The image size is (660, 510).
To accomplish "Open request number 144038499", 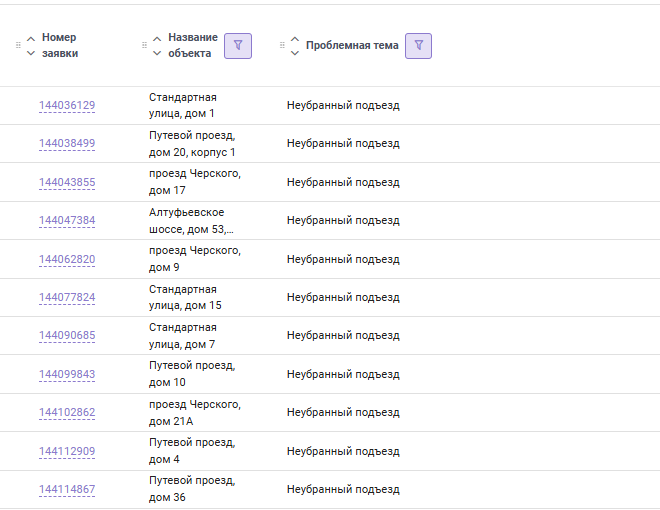I will (x=67, y=144).
